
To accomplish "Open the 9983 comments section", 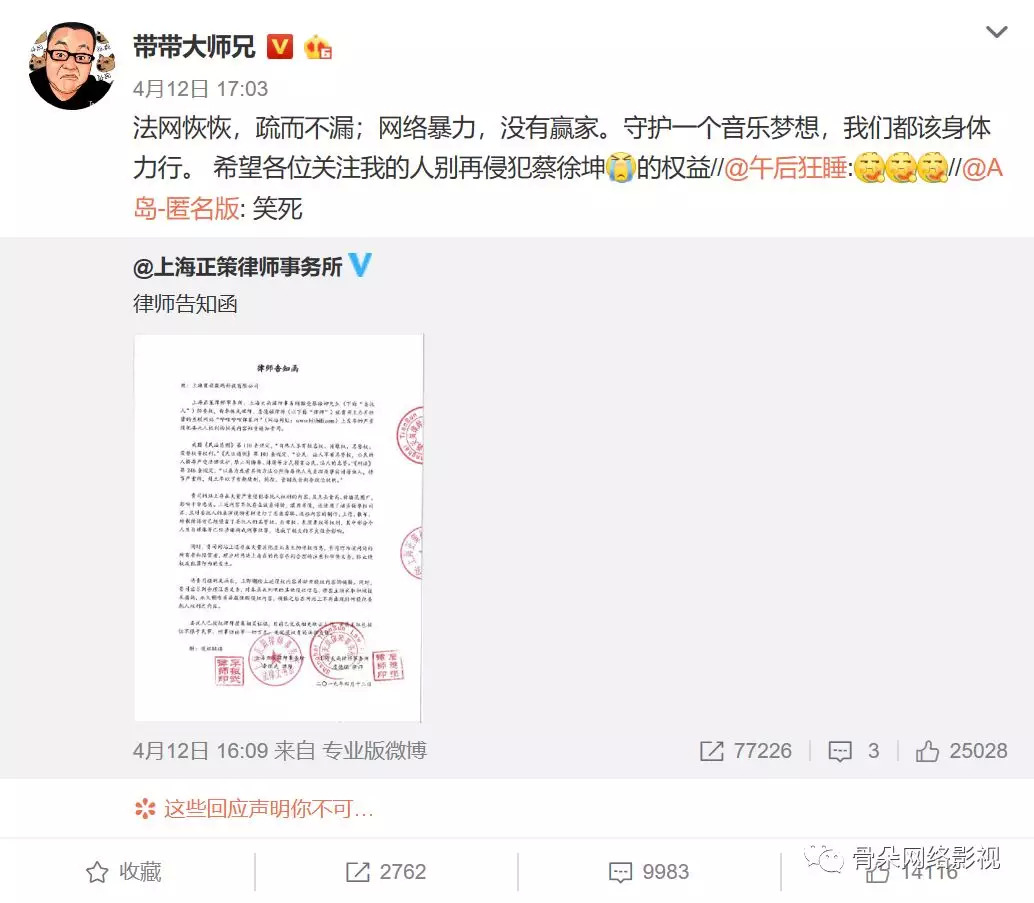I will (x=649, y=872).
